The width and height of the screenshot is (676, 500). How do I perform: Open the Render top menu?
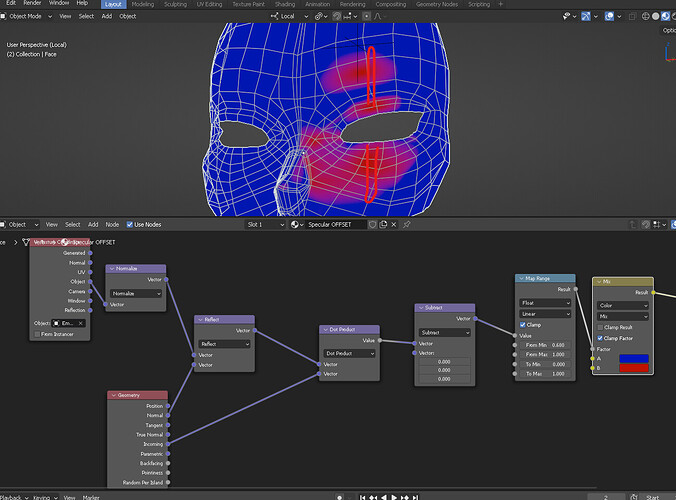click(x=32, y=3)
